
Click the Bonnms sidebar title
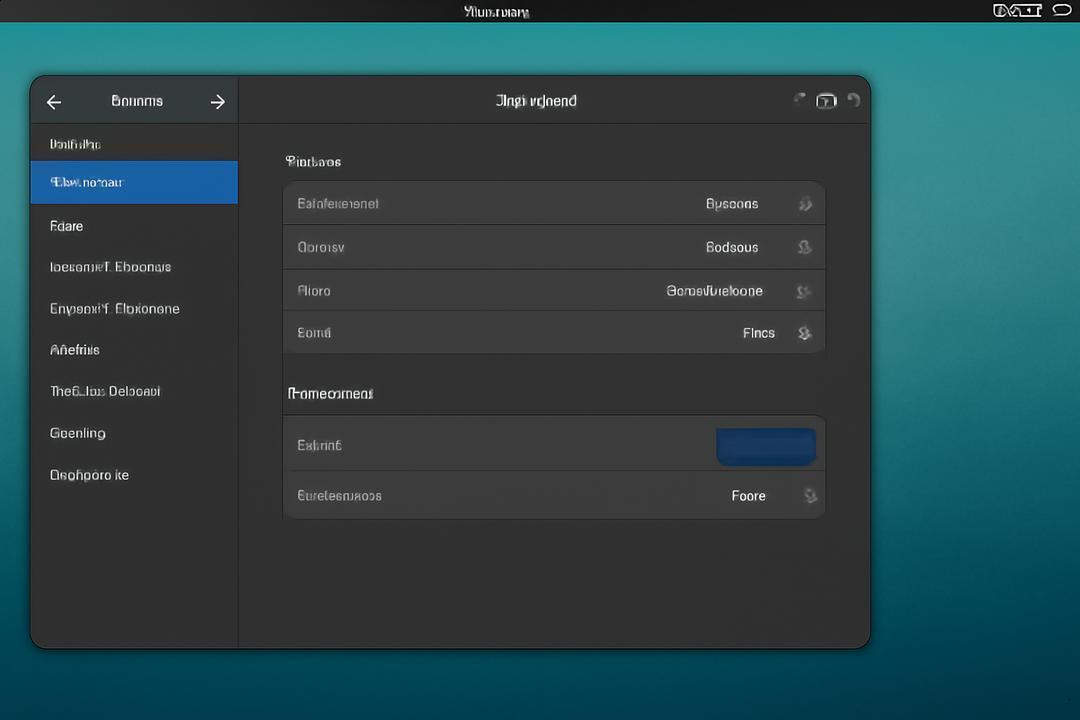point(137,101)
